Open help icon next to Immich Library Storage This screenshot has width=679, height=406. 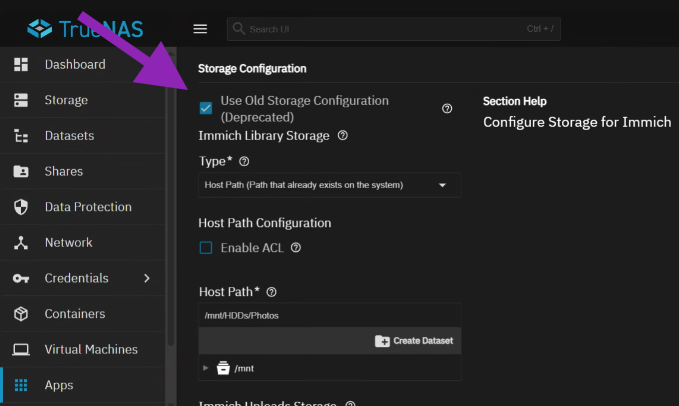343,135
